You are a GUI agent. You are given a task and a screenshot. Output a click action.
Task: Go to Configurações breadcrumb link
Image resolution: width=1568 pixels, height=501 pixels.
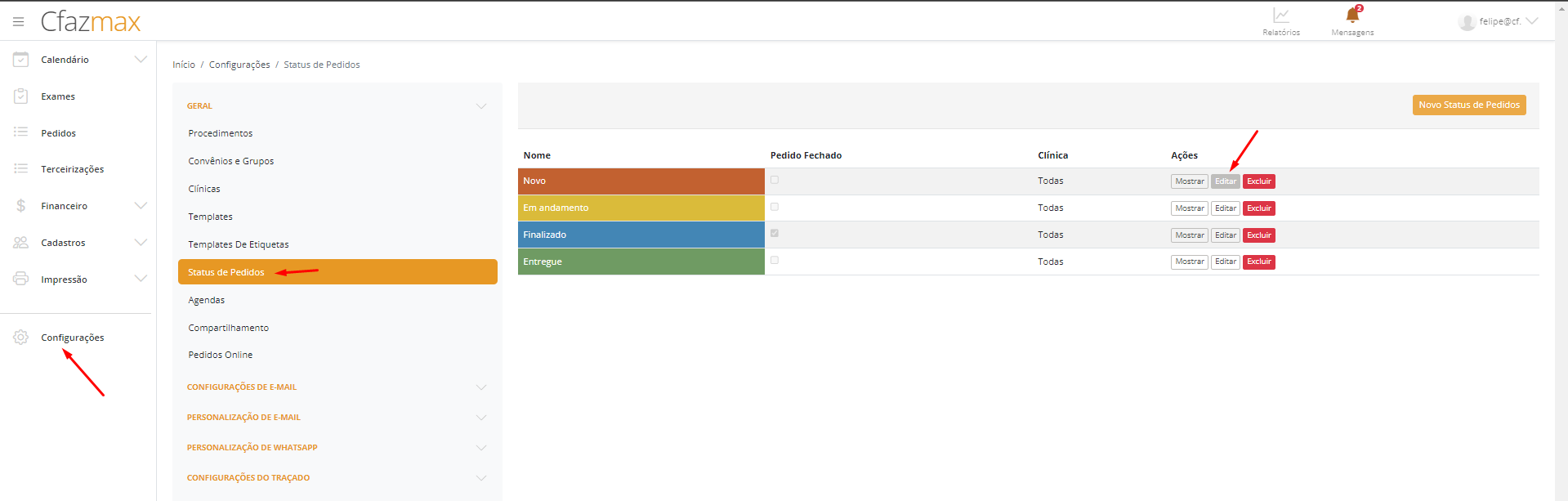[x=239, y=65]
